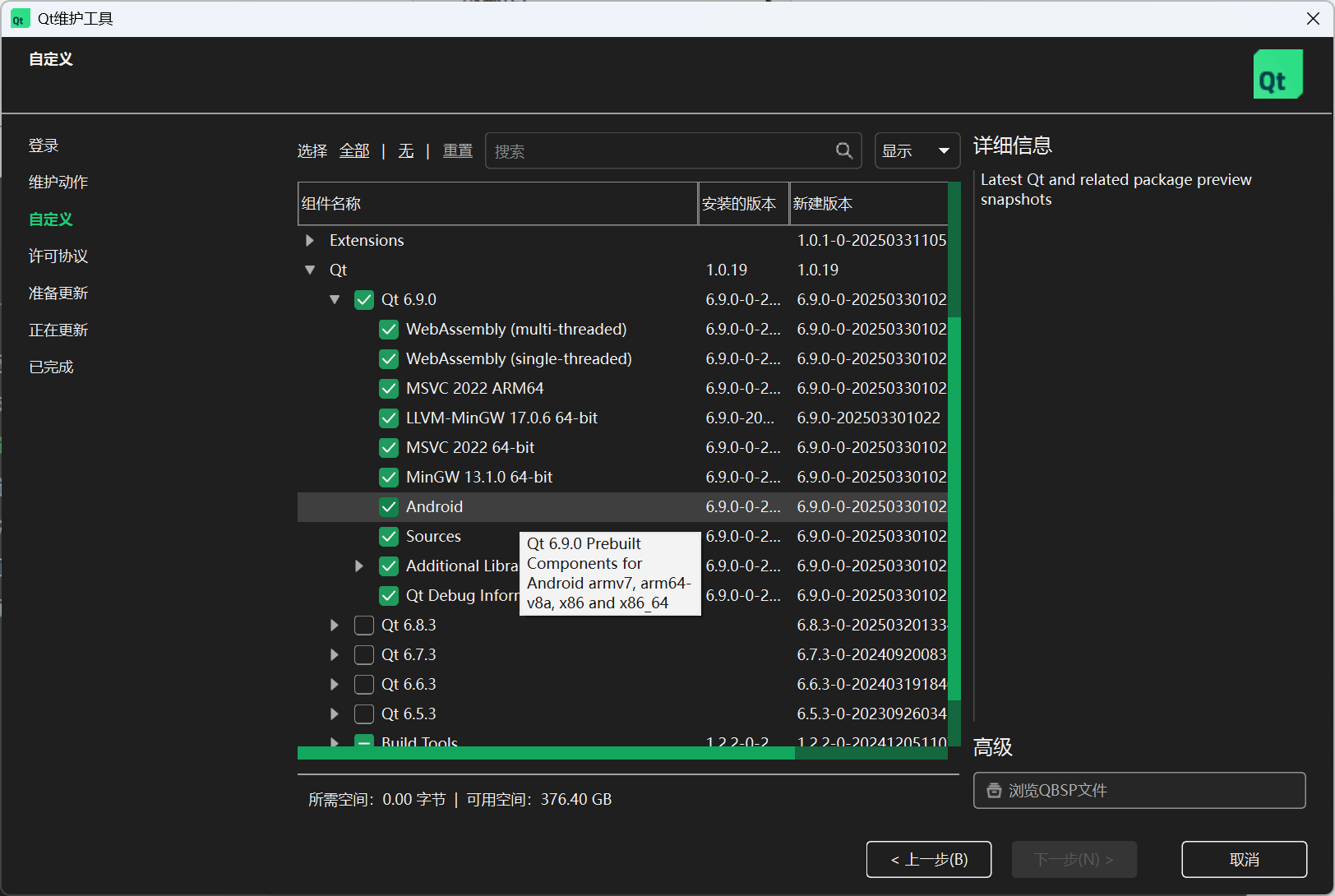Click the Qt logo in header
The width and height of the screenshot is (1335, 896).
pos(1277,74)
